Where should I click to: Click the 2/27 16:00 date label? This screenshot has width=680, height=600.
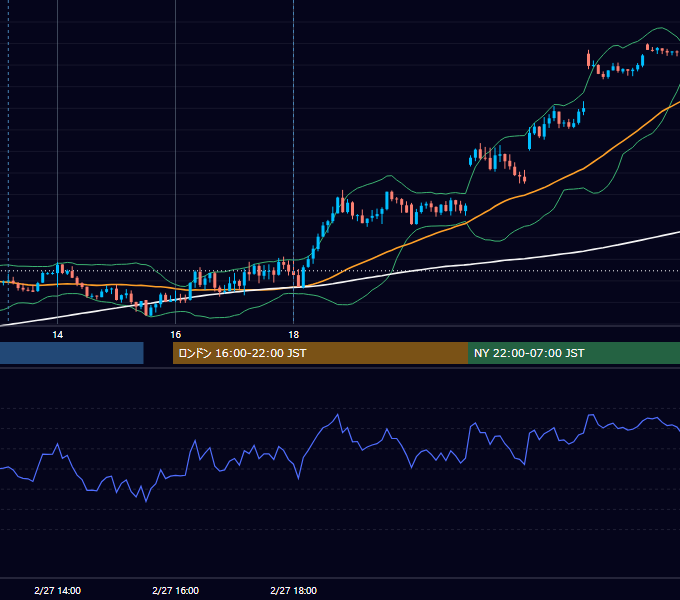pos(175,590)
